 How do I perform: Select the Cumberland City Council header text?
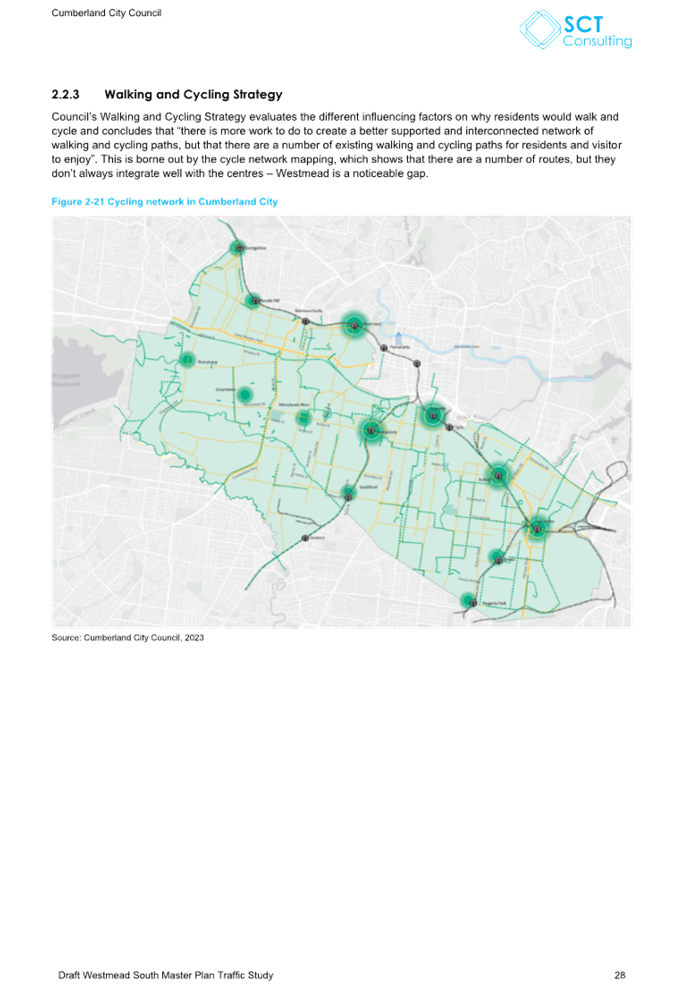tap(107, 13)
